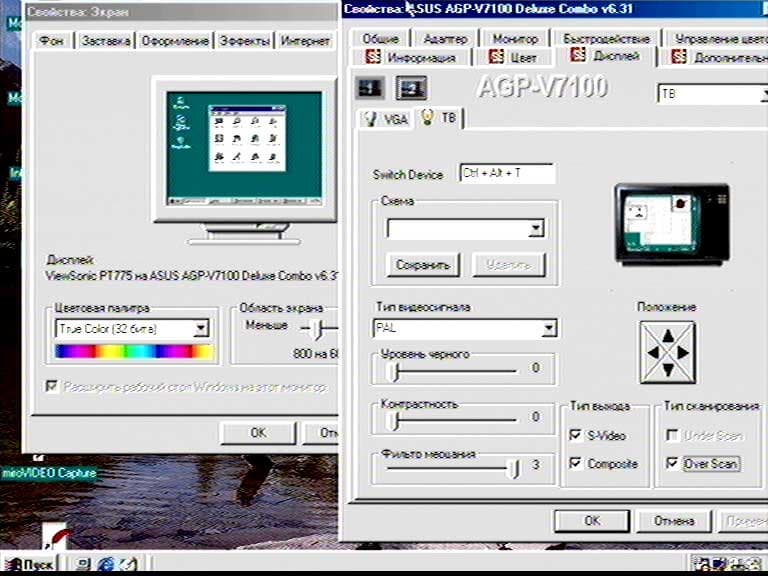768x576 pixels.
Task: Click the TV preview thumbnail image
Action: point(672,224)
